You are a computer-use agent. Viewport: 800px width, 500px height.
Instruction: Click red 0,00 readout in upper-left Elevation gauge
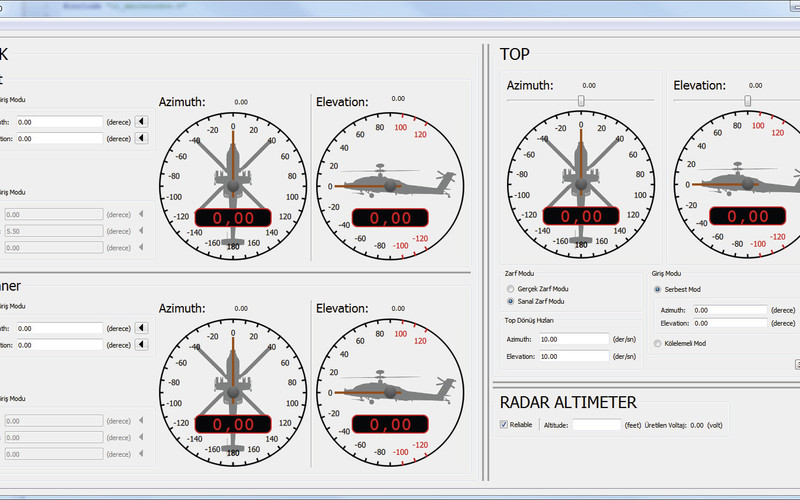point(390,218)
